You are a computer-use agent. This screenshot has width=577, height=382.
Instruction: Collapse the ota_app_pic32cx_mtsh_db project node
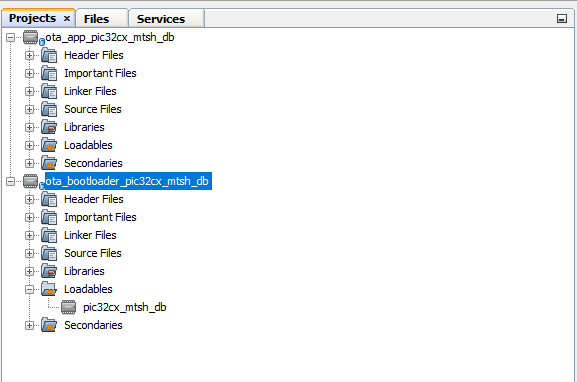(10, 37)
